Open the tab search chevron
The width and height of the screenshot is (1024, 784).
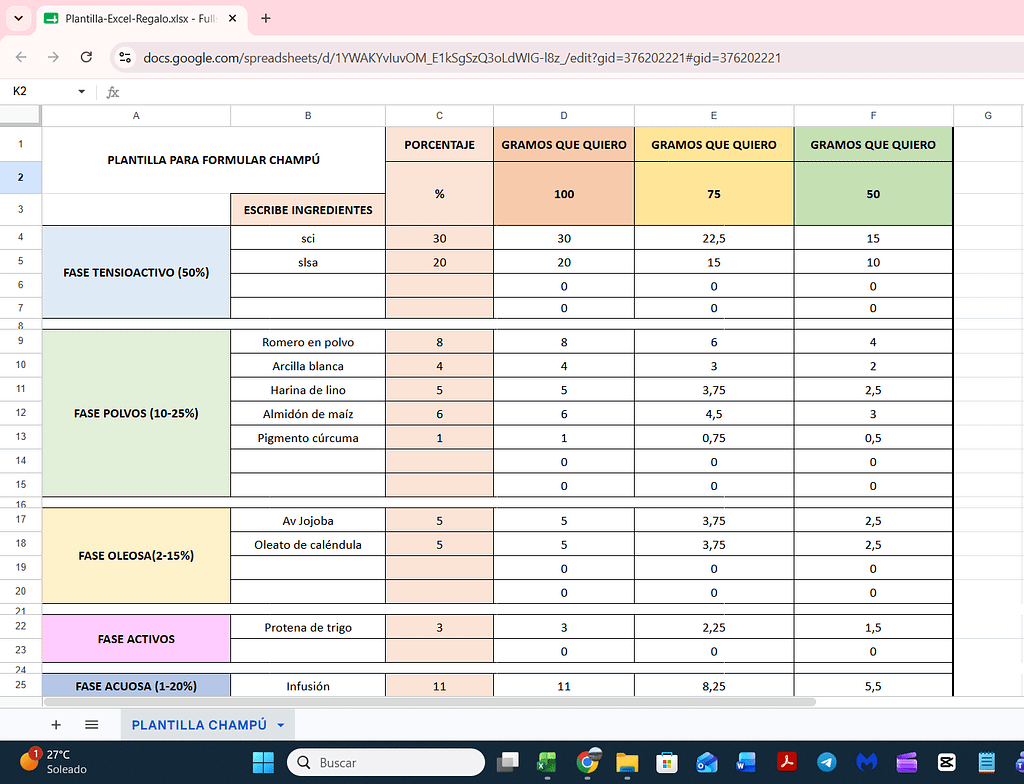coord(18,18)
